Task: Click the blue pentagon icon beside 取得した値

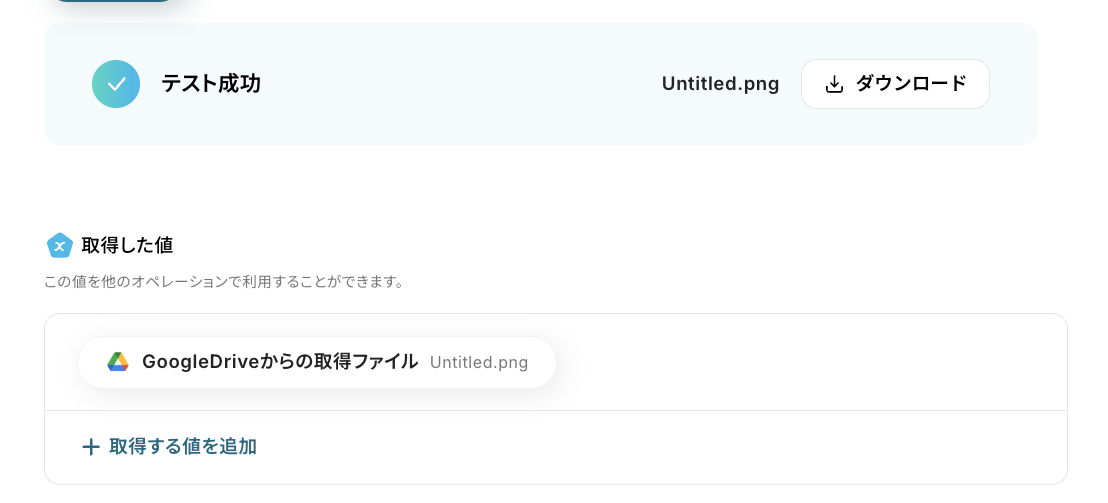Action: pos(60,245)
